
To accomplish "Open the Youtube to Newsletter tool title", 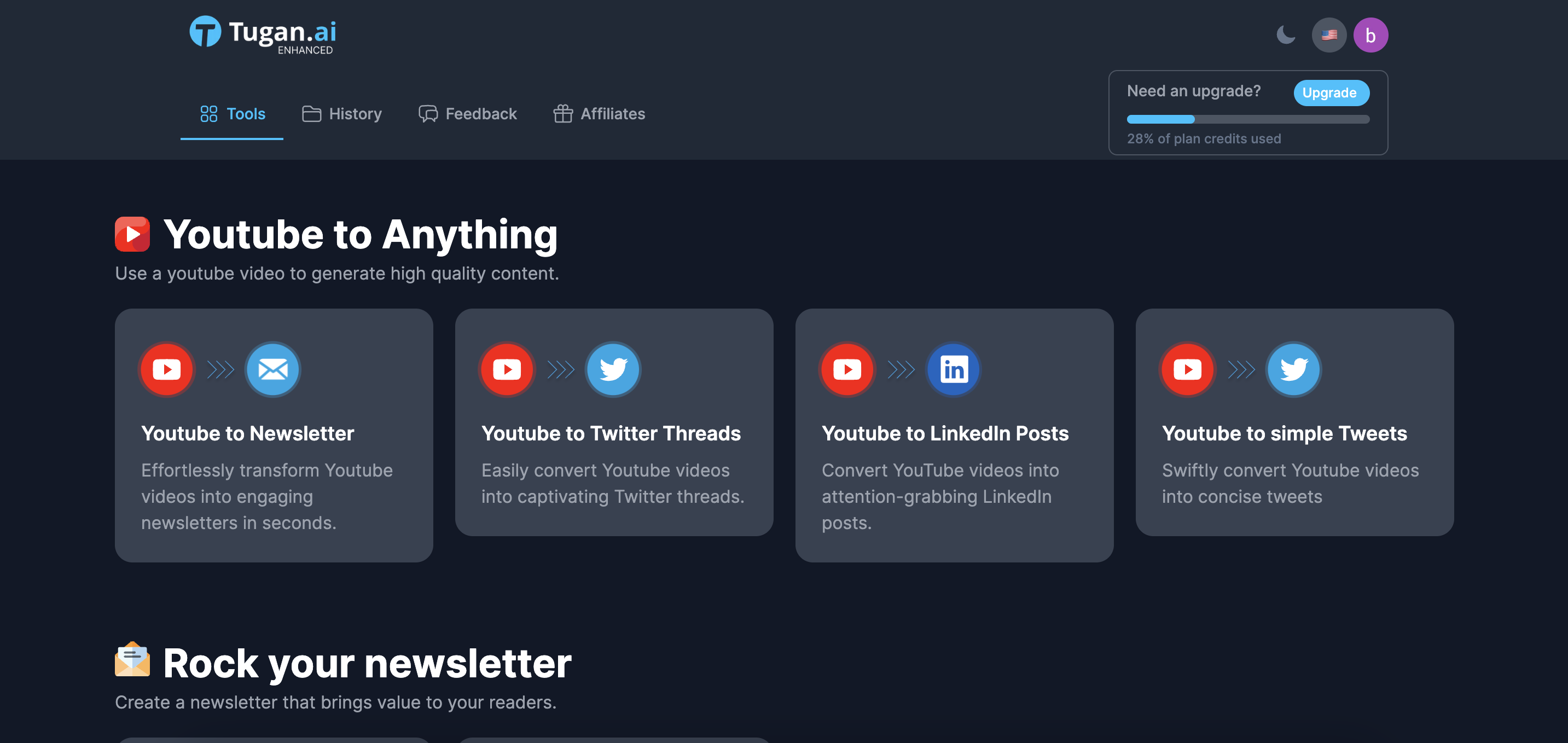I will (247, 433).
